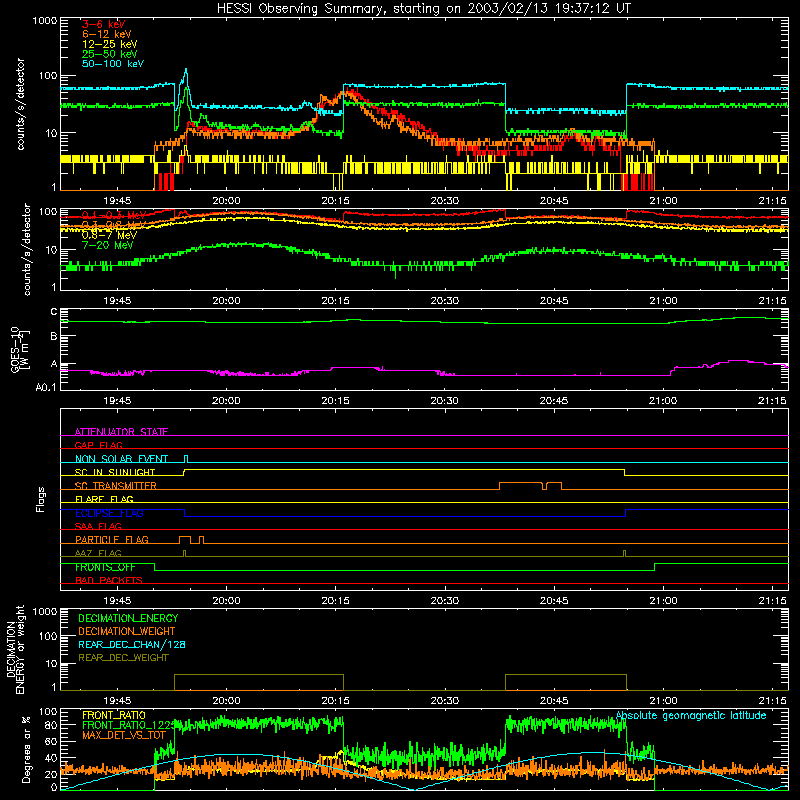
Task: Select the 20:30 time tick under GOES panel
Action: [x=444, y=401]
